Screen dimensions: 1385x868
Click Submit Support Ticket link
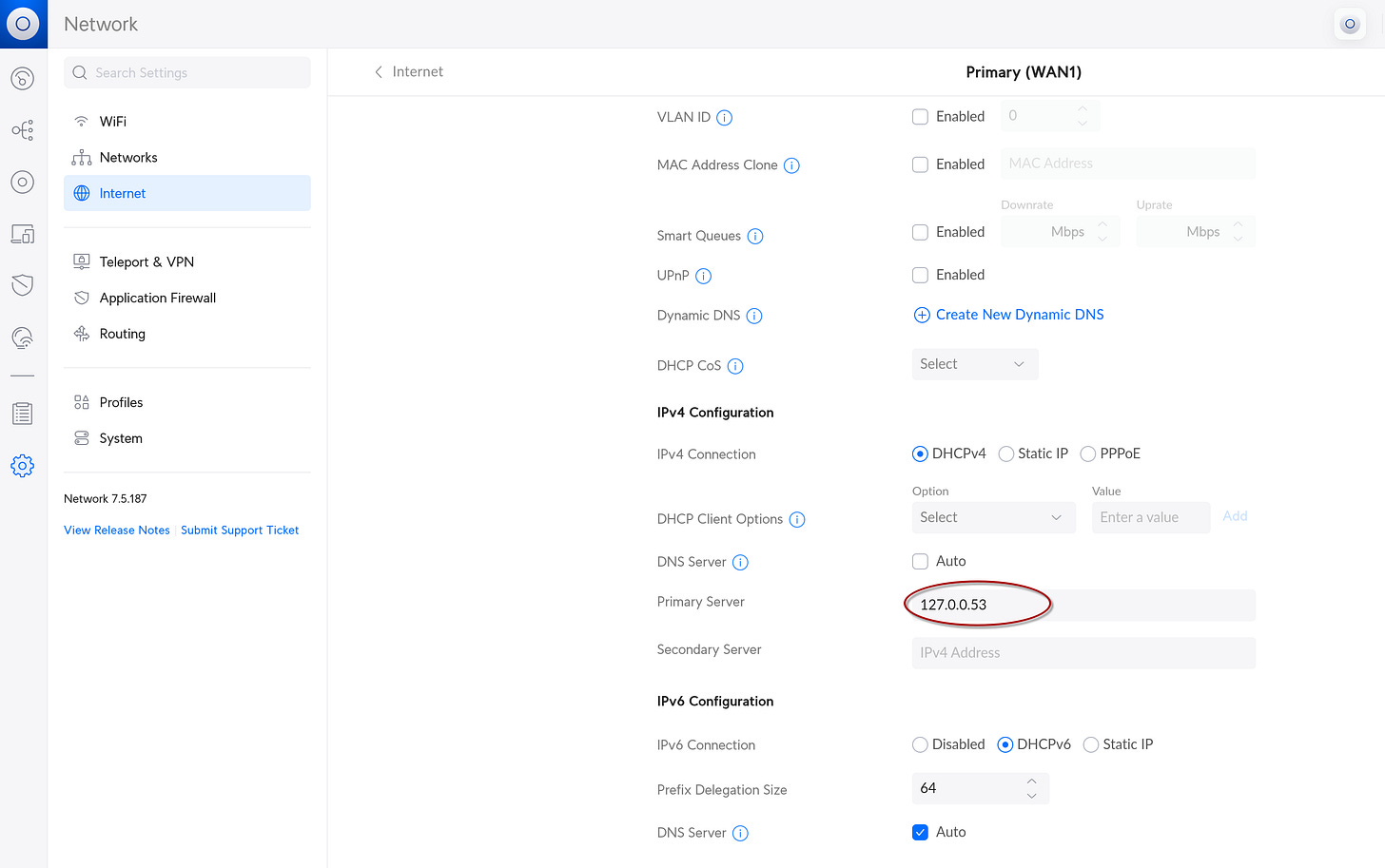240,530
